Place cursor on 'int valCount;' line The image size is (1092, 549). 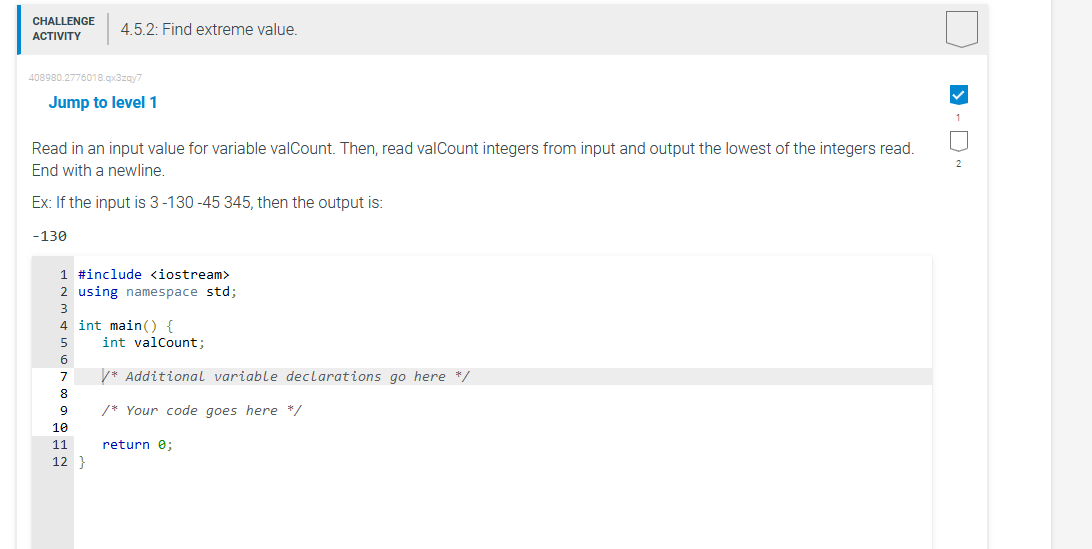point(153,343)
